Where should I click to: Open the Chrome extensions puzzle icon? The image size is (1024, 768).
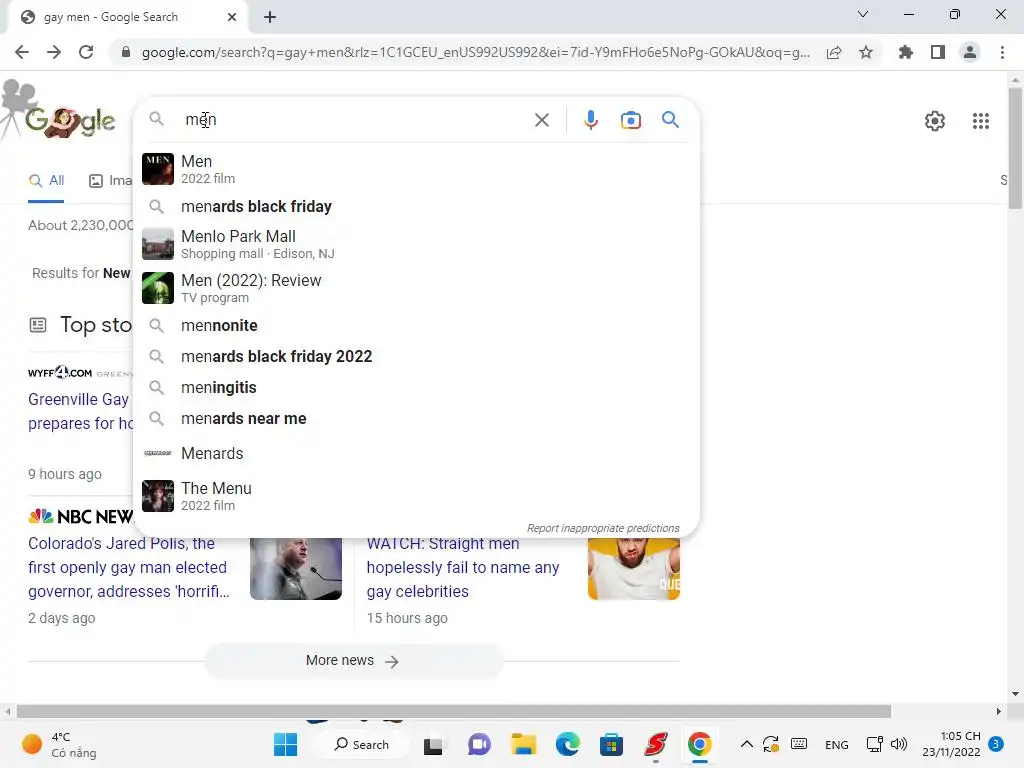(906, 52)
